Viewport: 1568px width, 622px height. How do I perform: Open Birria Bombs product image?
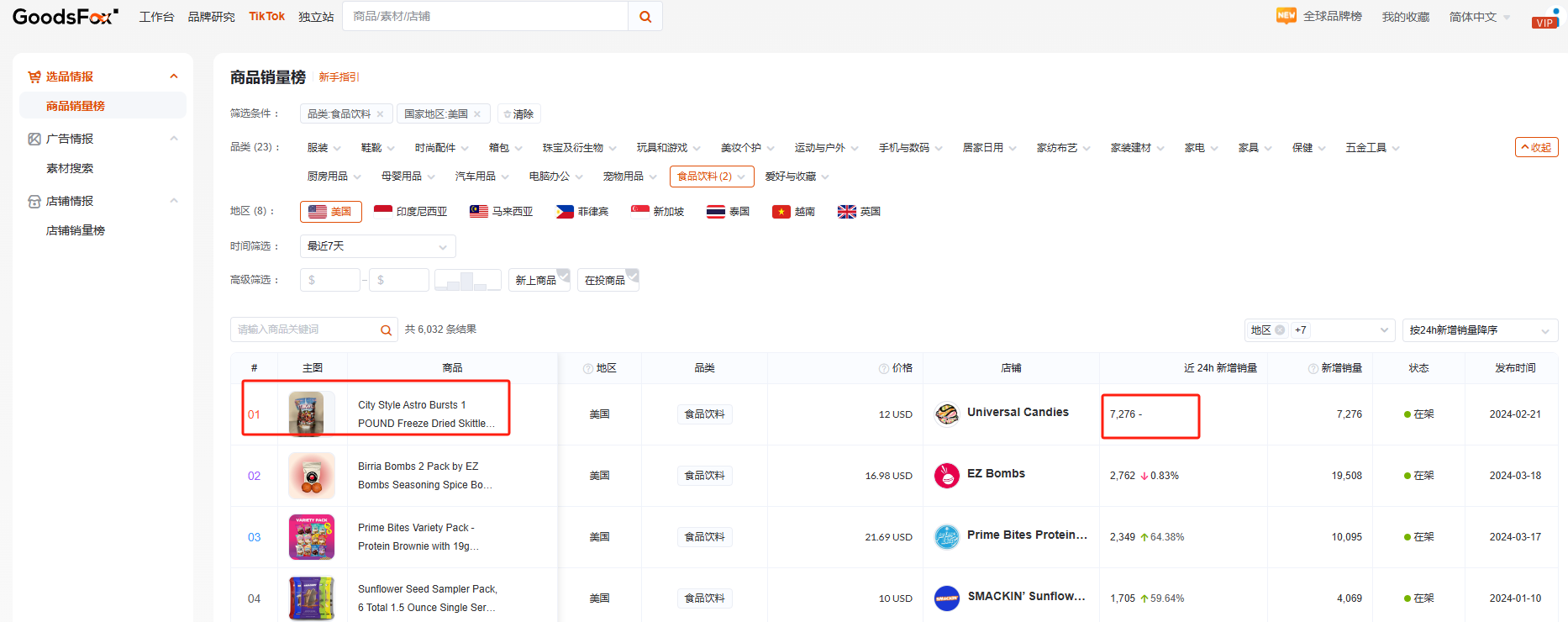312,476
